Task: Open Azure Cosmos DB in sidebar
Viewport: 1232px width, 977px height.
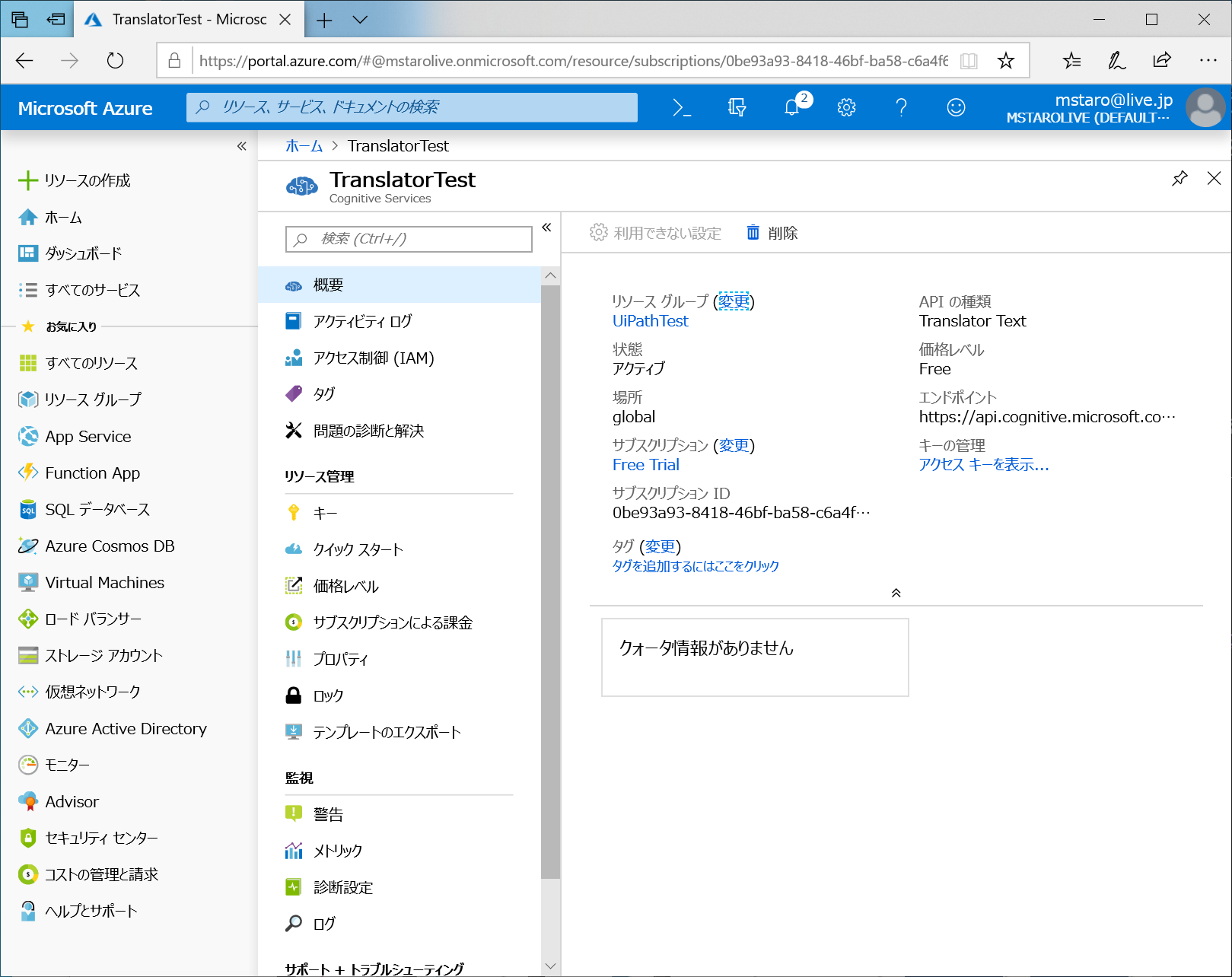Action: pos(129,546)
